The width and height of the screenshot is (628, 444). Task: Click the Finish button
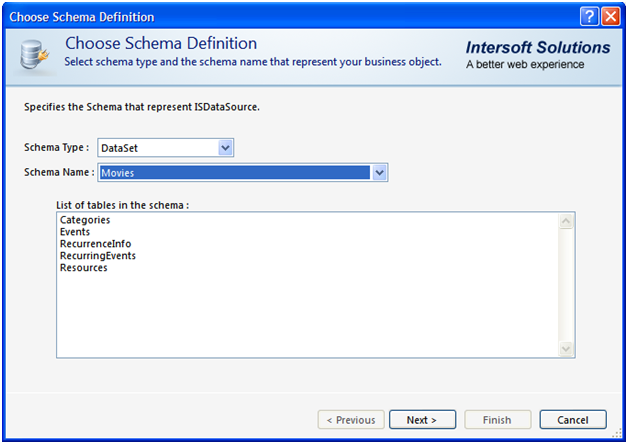click(497, 420)
